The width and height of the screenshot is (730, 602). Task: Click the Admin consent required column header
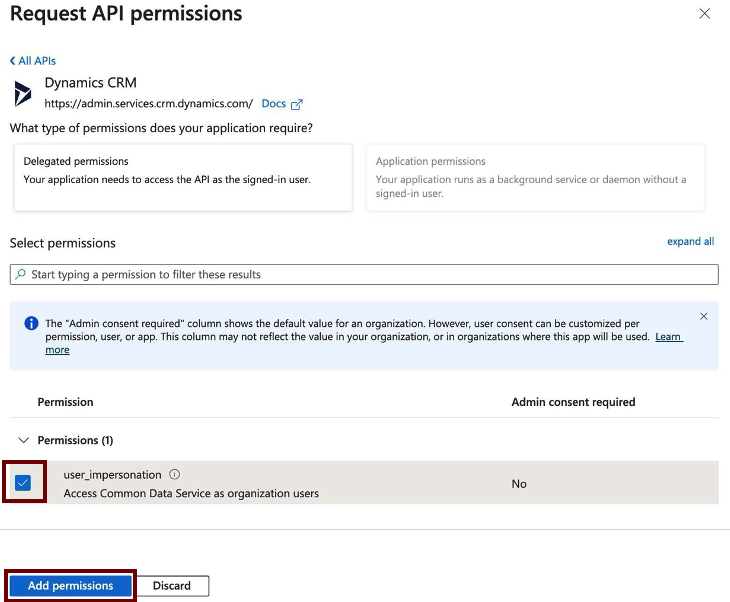point(573,402)
